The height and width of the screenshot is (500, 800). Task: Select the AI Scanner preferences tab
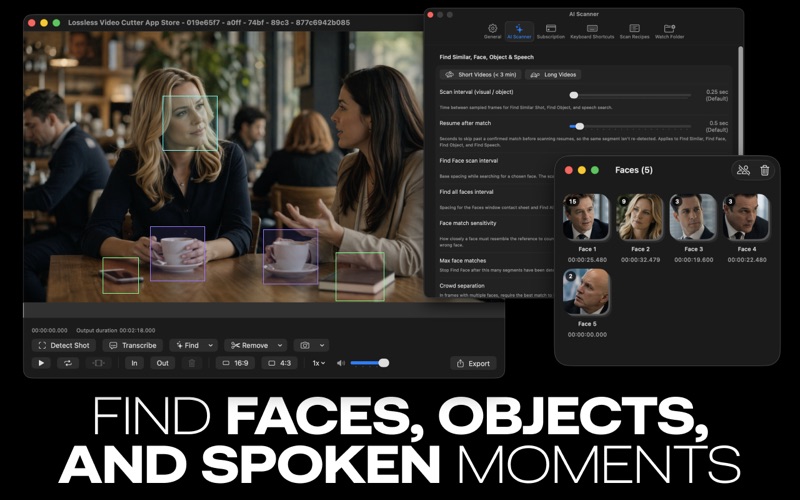pyautogui.click(x=519, y=31)
